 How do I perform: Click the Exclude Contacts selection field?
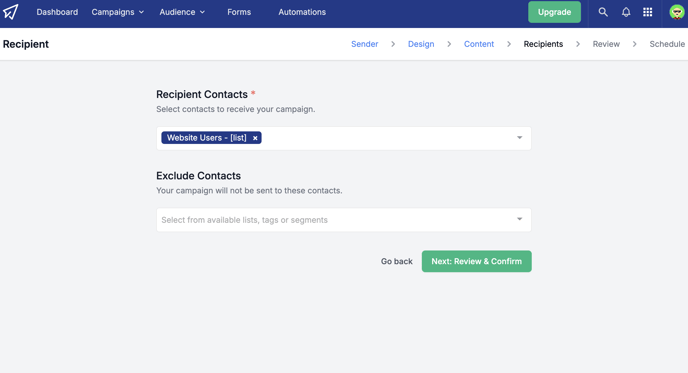(344, 219)
